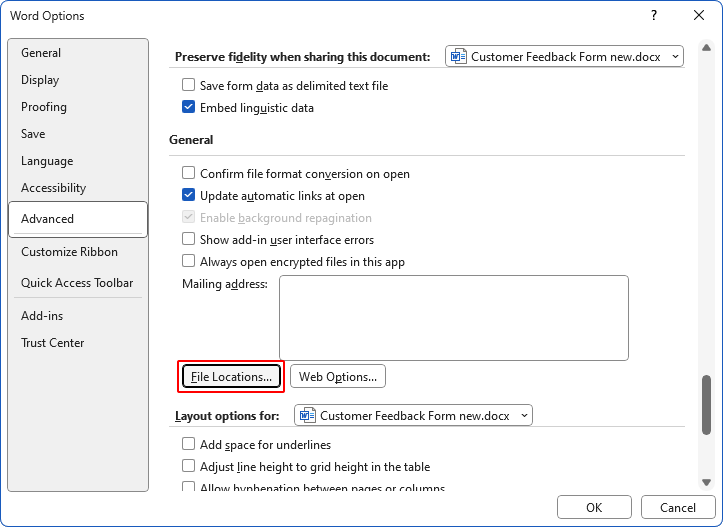This screenshot has height=527, width=723.
Task: Click Word document icon in Layout options dropdown
Action: (x=308, y=415)
